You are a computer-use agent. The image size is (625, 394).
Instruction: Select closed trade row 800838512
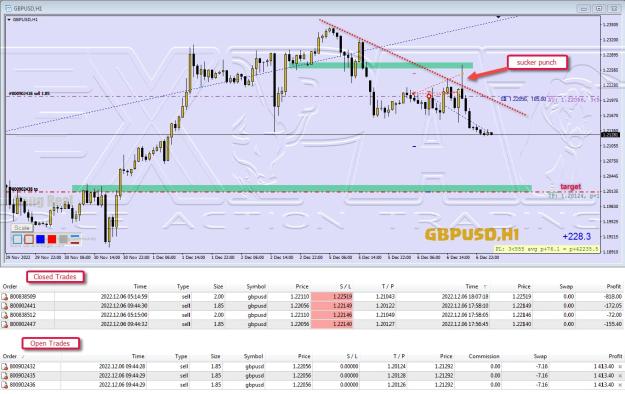(312, 315)
